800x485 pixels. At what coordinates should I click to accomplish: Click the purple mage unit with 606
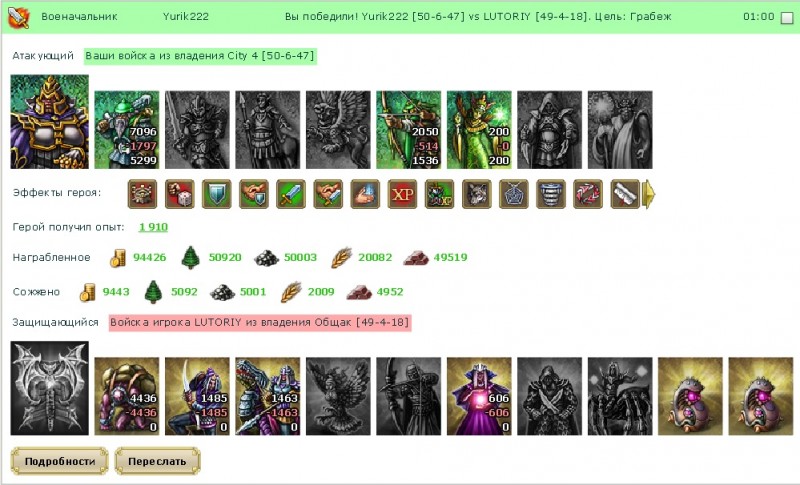point(479,396)
